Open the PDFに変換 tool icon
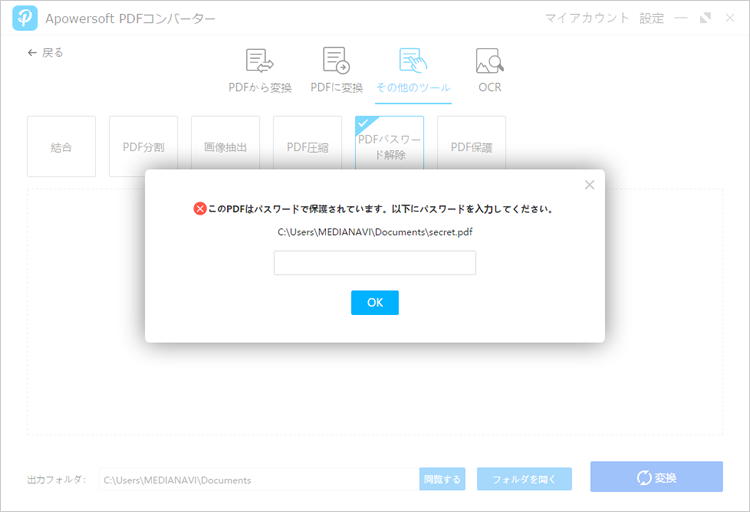The image size is (750, 512). pos(336,60)
